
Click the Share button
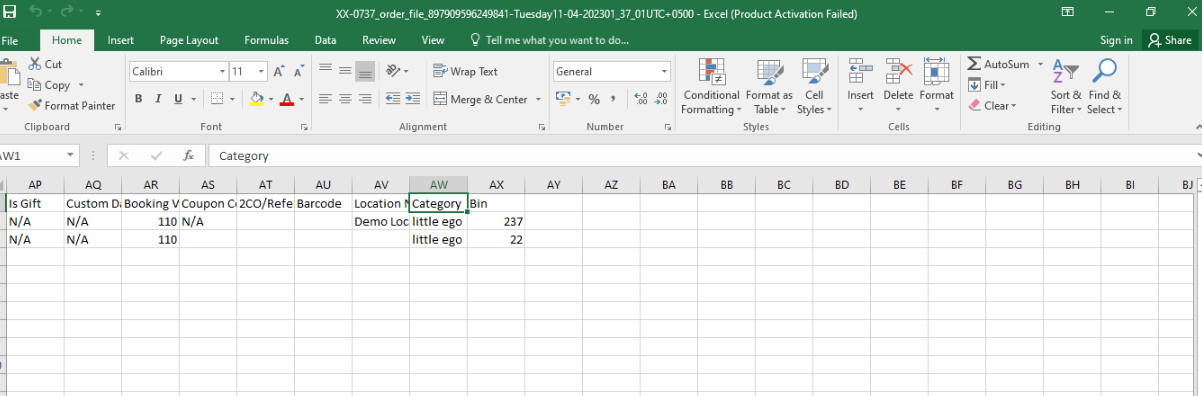pos(1170,40)
